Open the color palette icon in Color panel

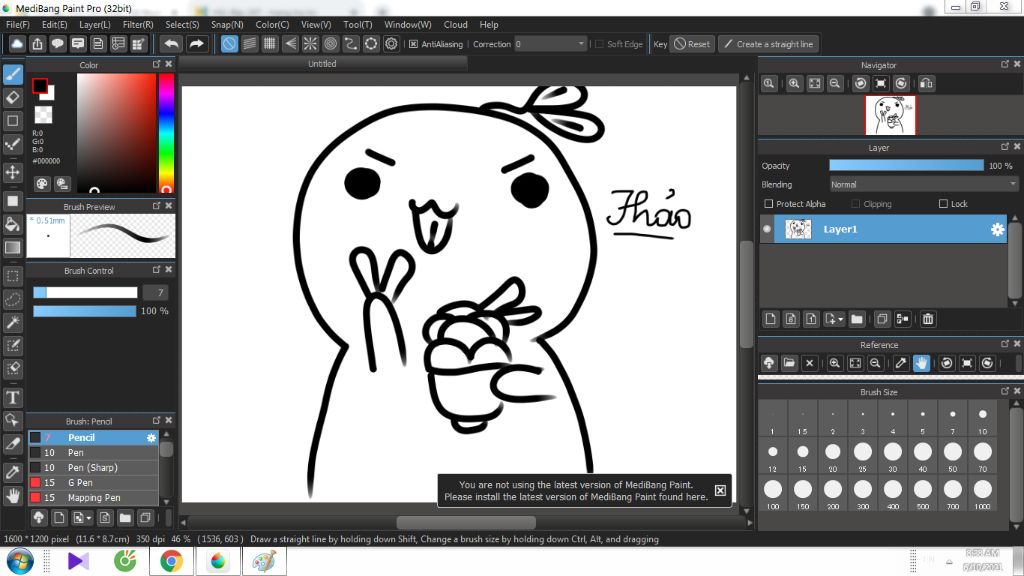(x=42, y=184)
